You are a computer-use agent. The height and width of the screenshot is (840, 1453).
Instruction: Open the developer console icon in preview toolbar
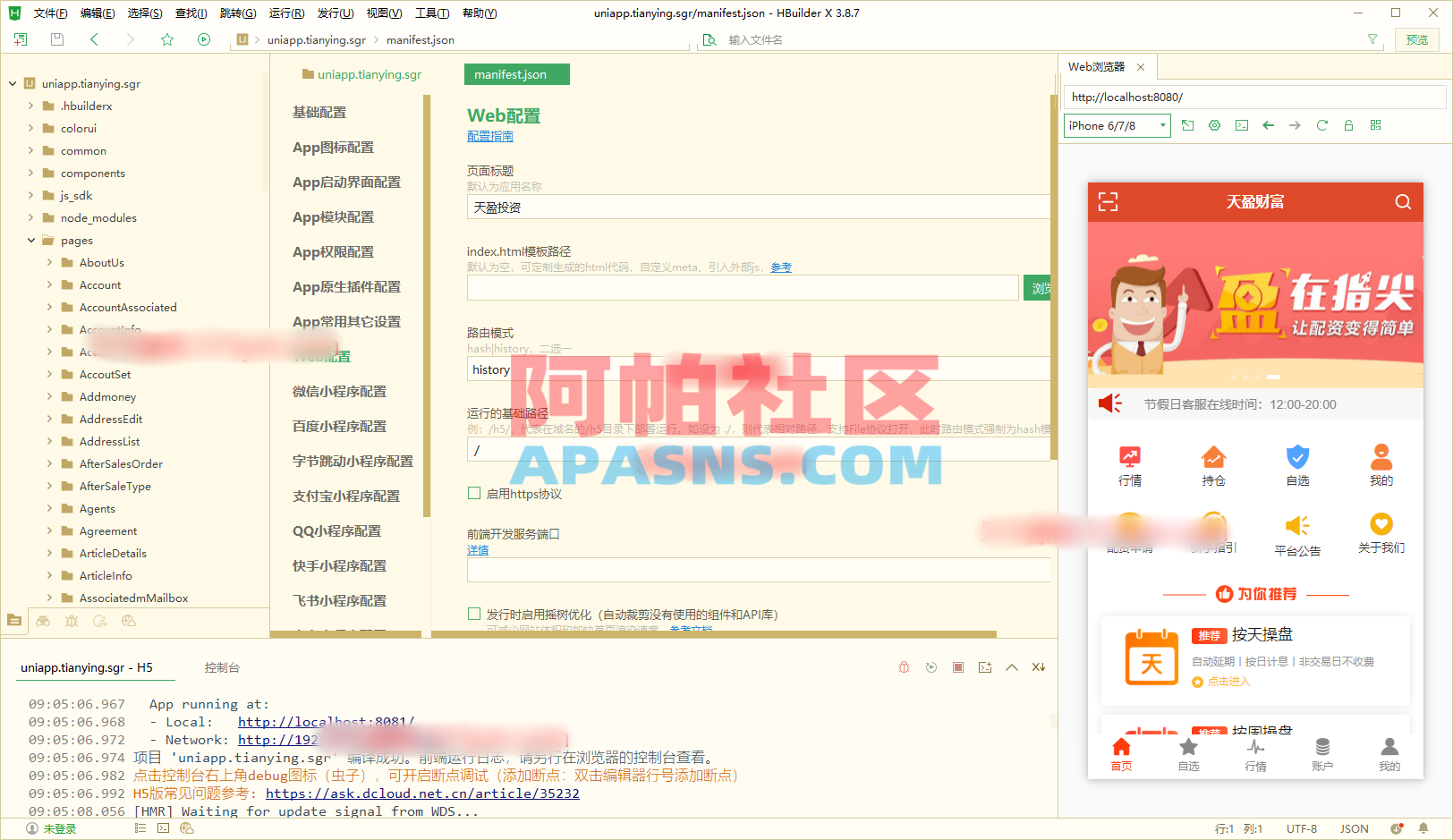click(x=1241, y=125)
